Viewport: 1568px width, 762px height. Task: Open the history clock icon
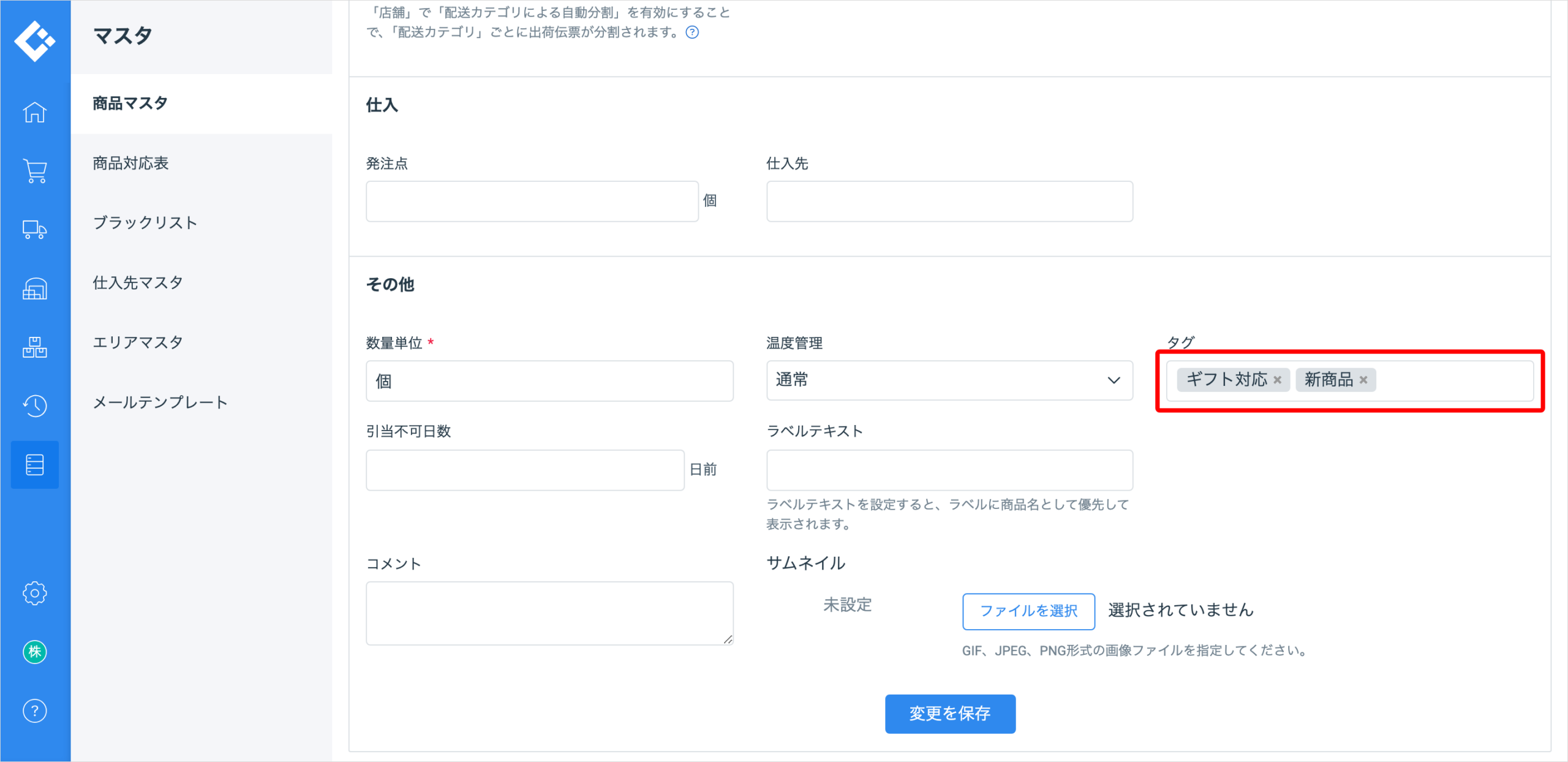coord(35,406)
